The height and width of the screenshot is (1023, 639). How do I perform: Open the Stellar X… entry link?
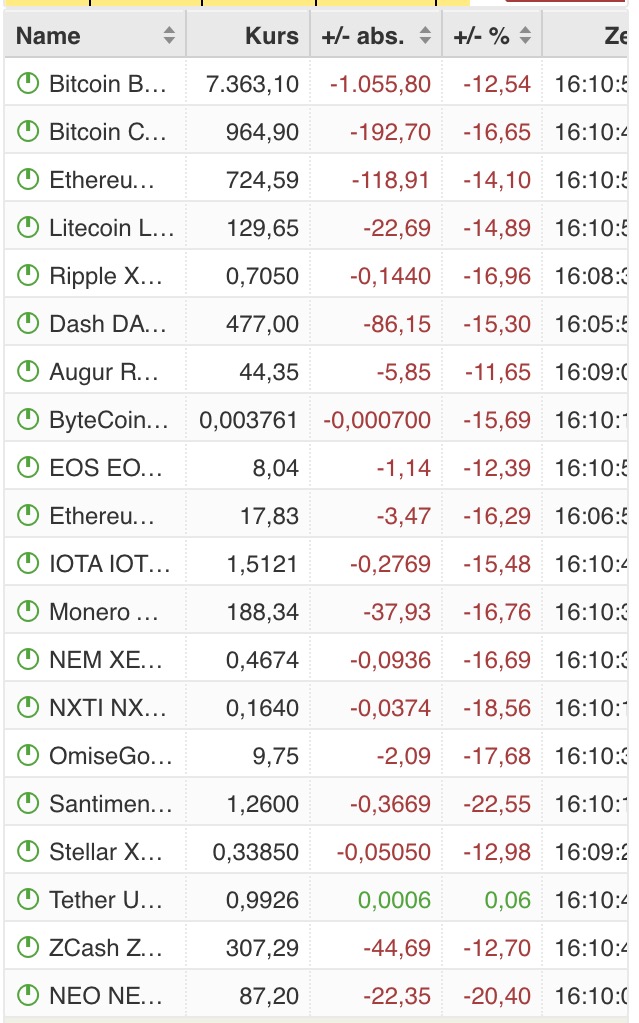[106, 851]
